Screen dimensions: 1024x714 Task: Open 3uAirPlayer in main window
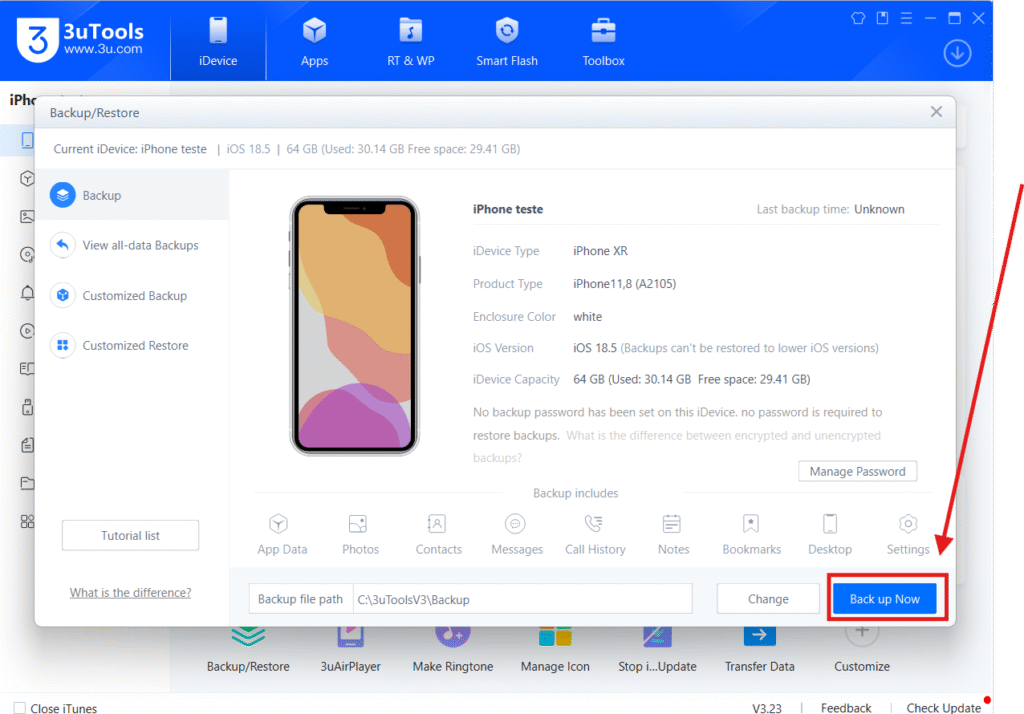[350, 650]
